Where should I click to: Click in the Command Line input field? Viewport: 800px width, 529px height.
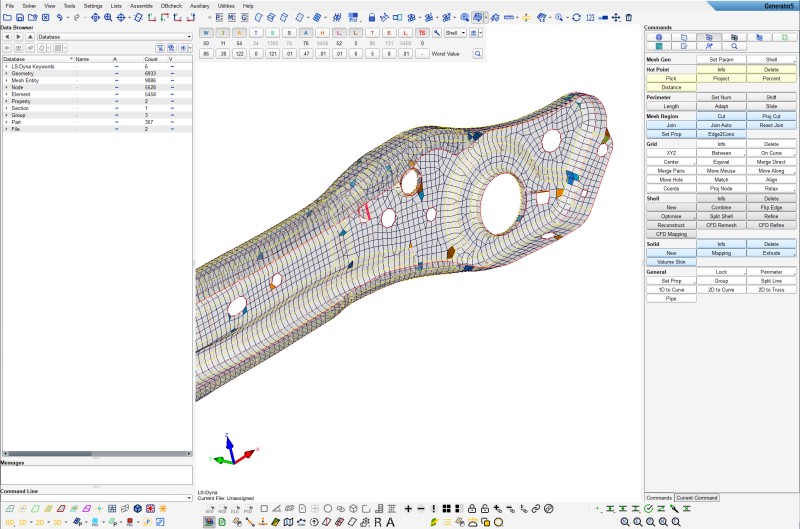(x=95, y=497)
